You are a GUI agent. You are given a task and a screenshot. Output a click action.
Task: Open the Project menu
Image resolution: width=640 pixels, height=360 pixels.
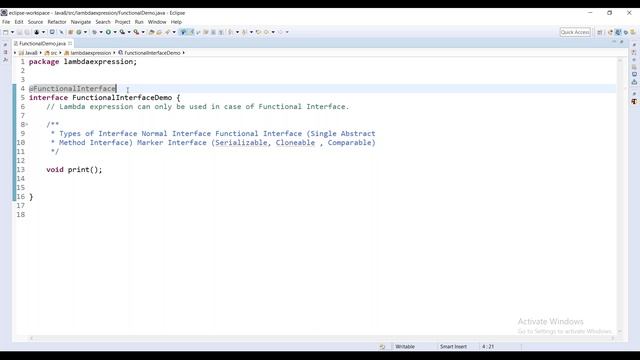tap(122, 22)
